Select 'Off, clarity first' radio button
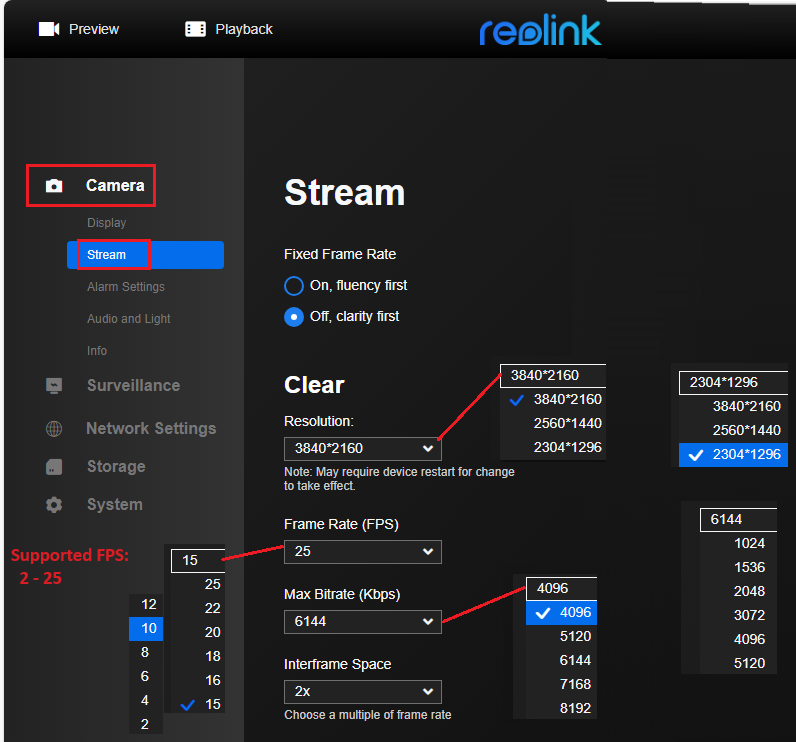796x742 pixels. 294,317
